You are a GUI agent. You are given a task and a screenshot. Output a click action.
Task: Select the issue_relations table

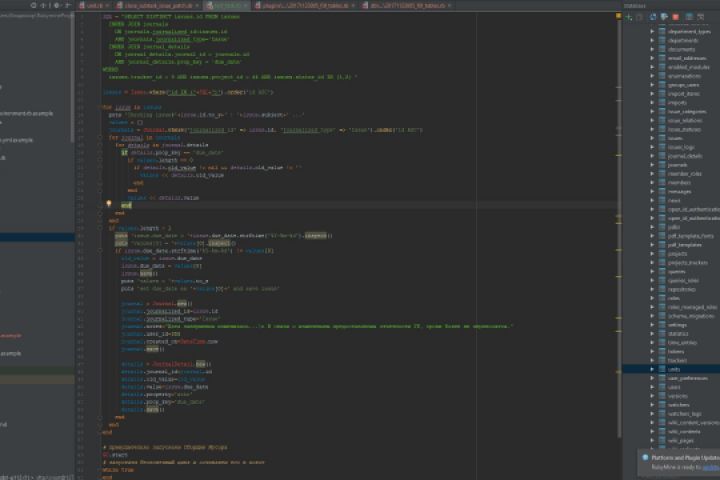click(685, 120)
